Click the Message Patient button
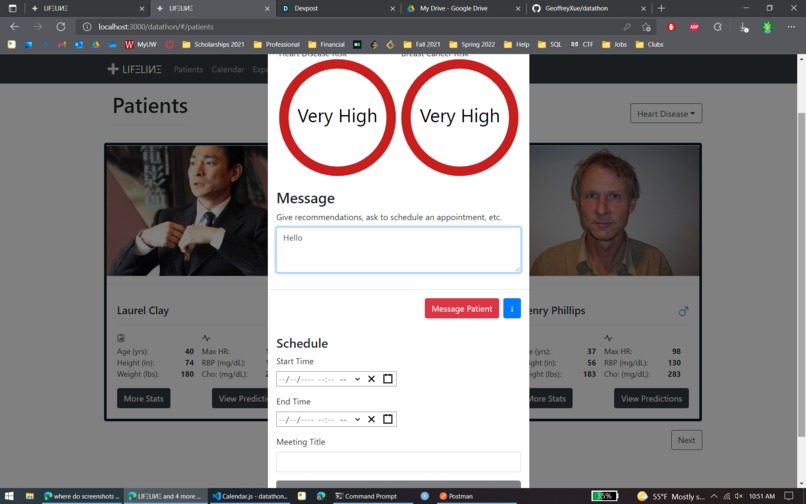Screen dimensions: 806x504 (462, 309)
